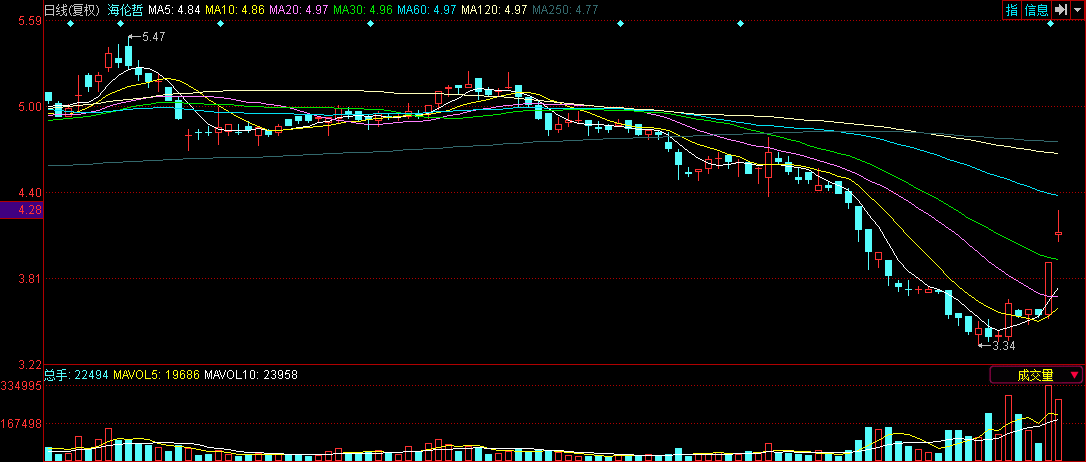Click the MAVOL10: 23958 label
Viewport: 1086px width, 462px height.
click(251, 375)
